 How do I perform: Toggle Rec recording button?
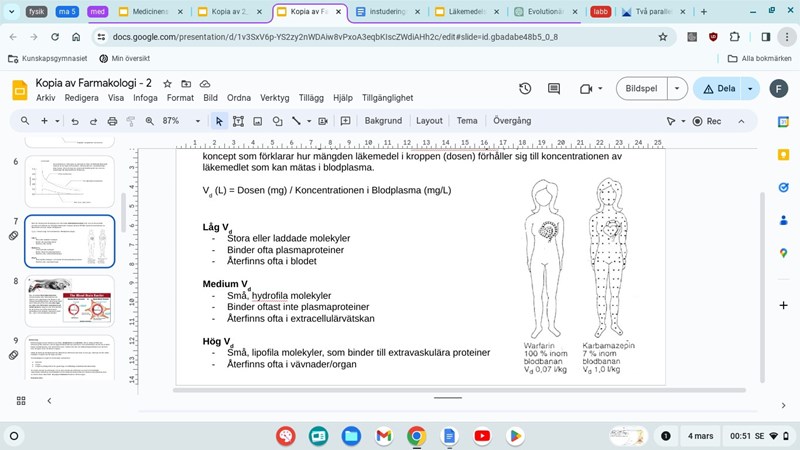point(706,121)
